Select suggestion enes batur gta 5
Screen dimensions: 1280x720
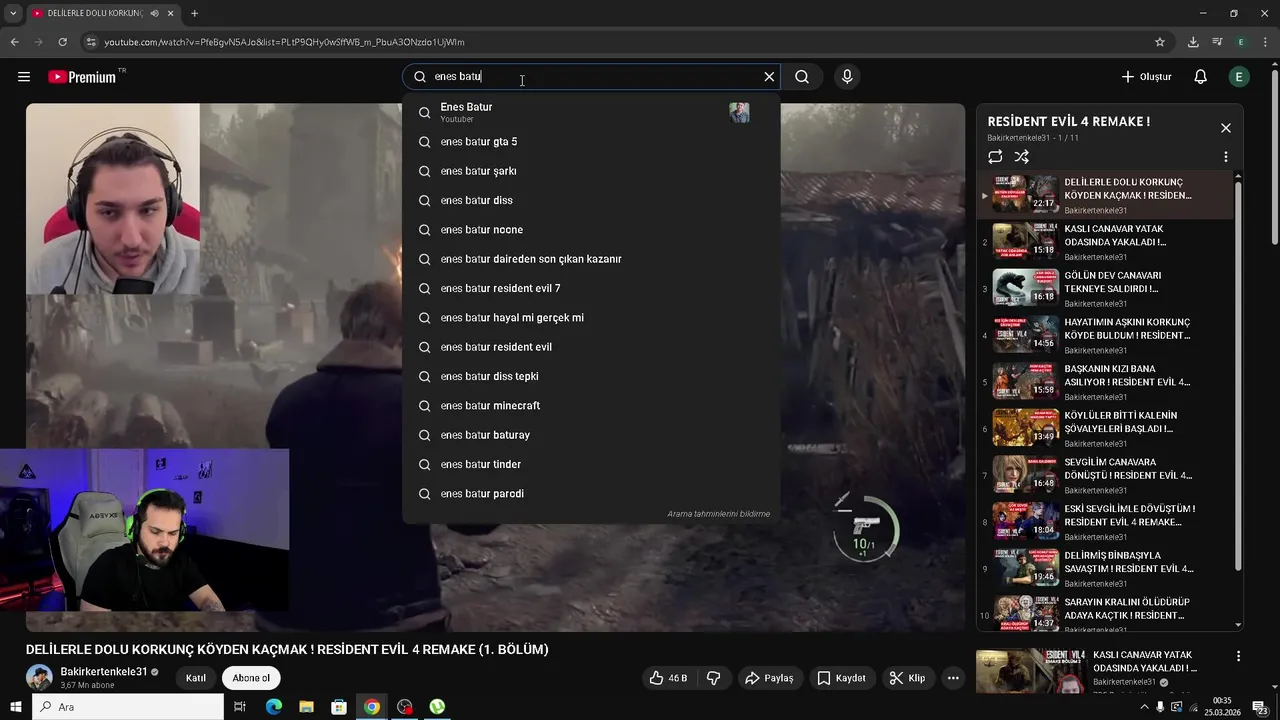[x=591, y=142]
